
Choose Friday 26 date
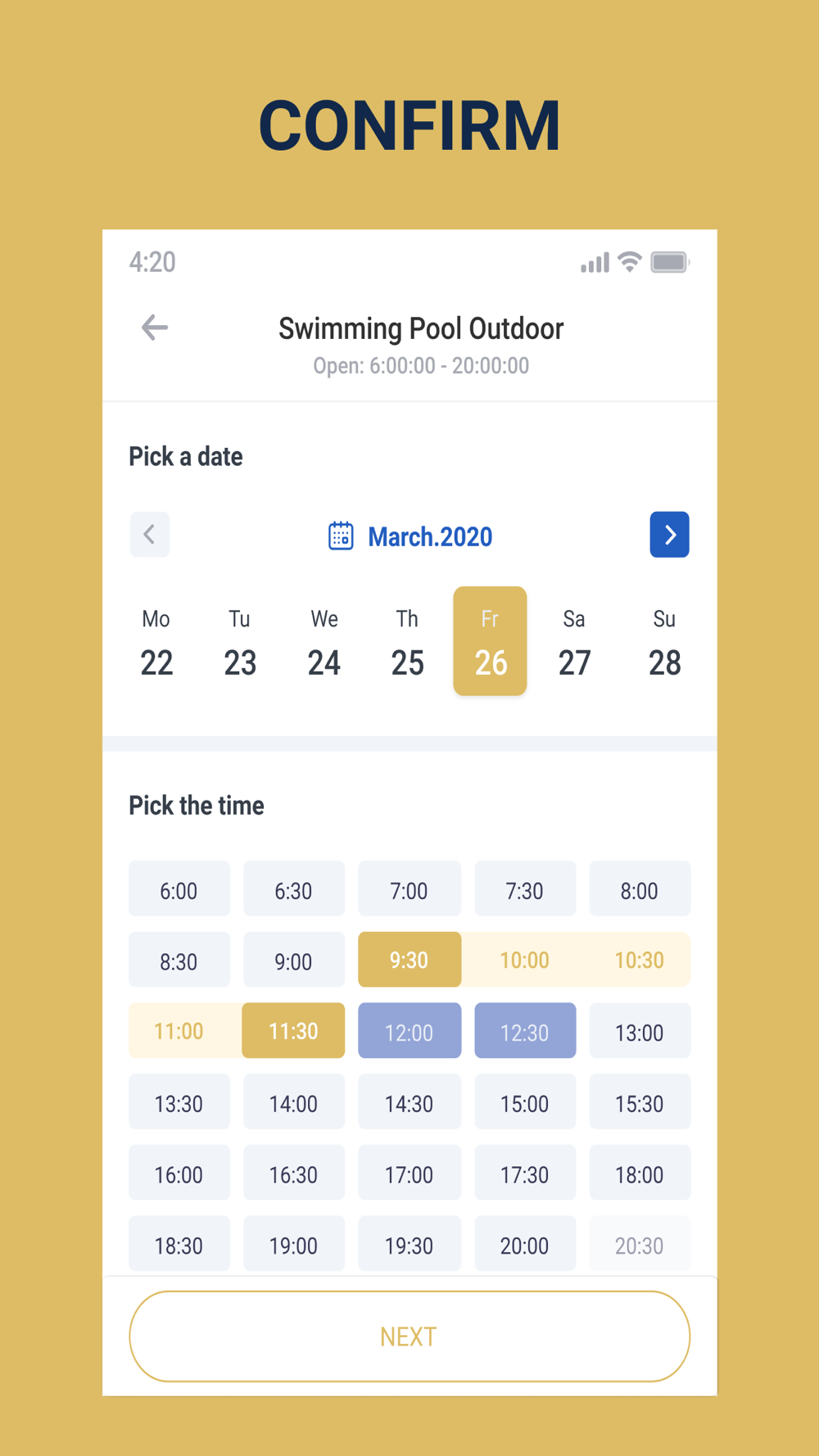(x=490, y=643)
